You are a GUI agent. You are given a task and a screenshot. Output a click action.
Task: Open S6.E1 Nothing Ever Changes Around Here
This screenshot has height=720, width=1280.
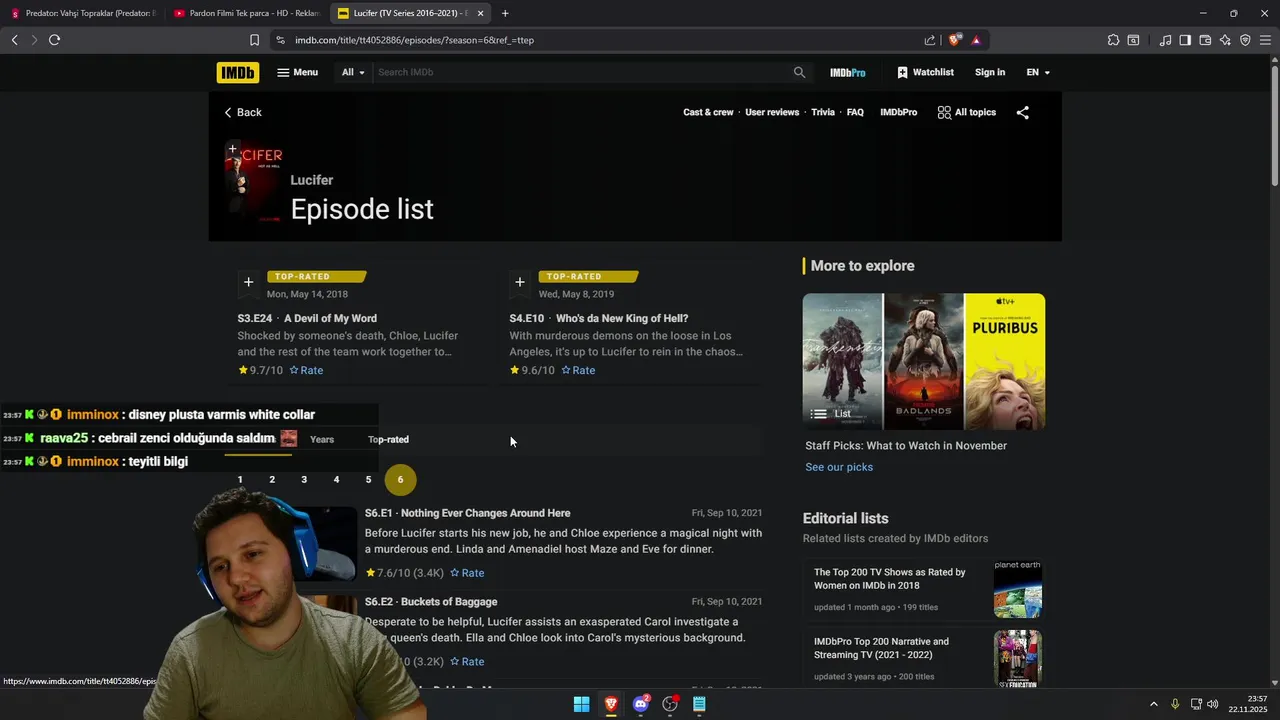(467, 513)
